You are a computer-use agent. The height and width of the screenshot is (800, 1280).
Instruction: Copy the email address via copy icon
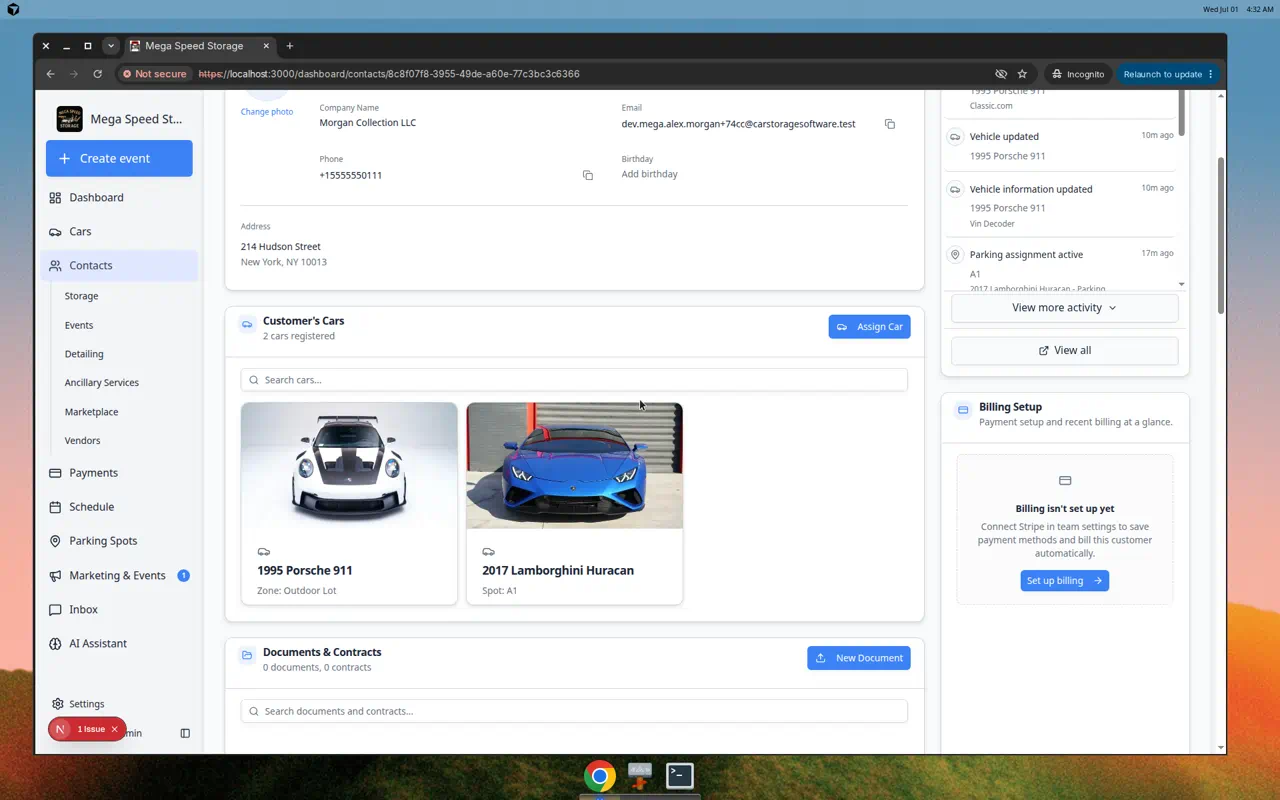coord(889,124)
